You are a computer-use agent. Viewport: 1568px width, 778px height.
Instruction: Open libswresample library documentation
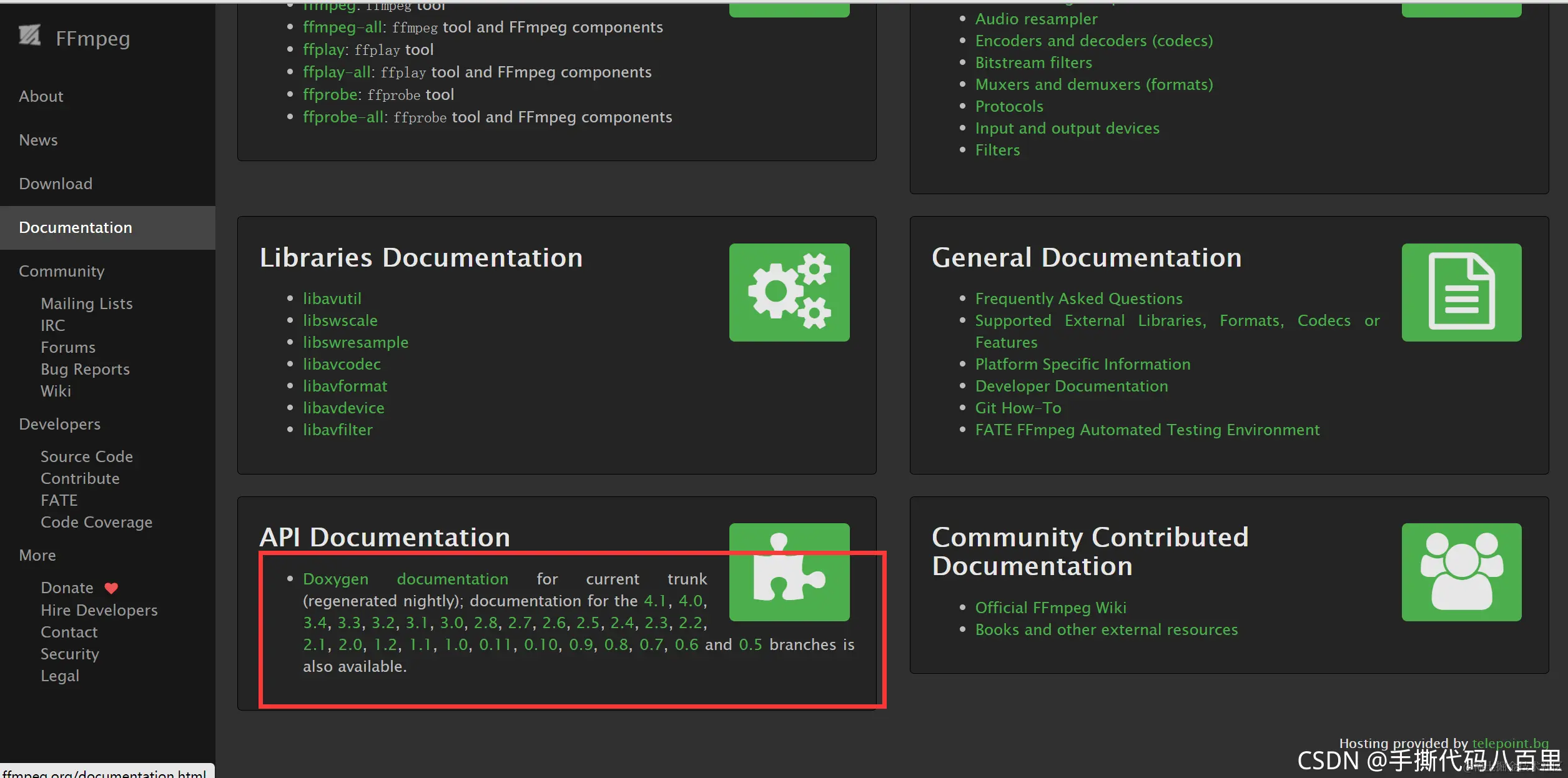pos(356,342)
